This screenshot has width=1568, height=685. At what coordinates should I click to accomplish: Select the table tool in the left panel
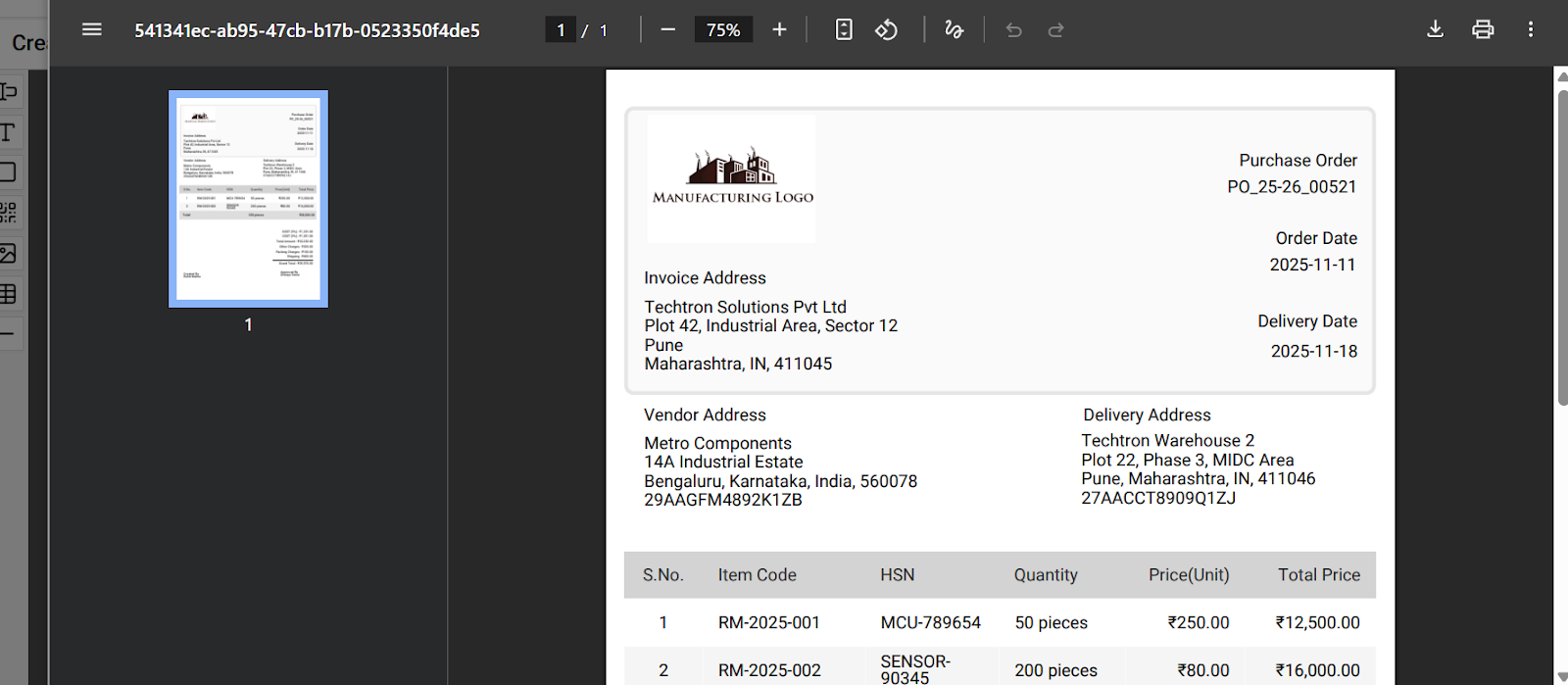[8, 294]
